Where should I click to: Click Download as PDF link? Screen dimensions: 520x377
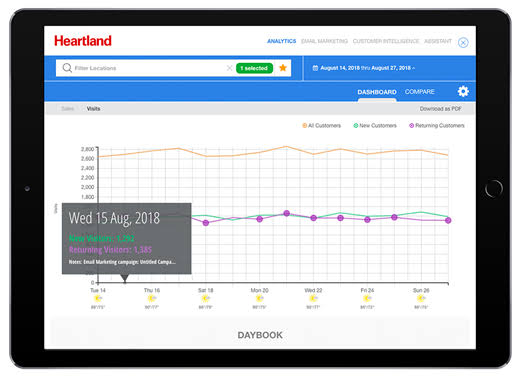440,109
